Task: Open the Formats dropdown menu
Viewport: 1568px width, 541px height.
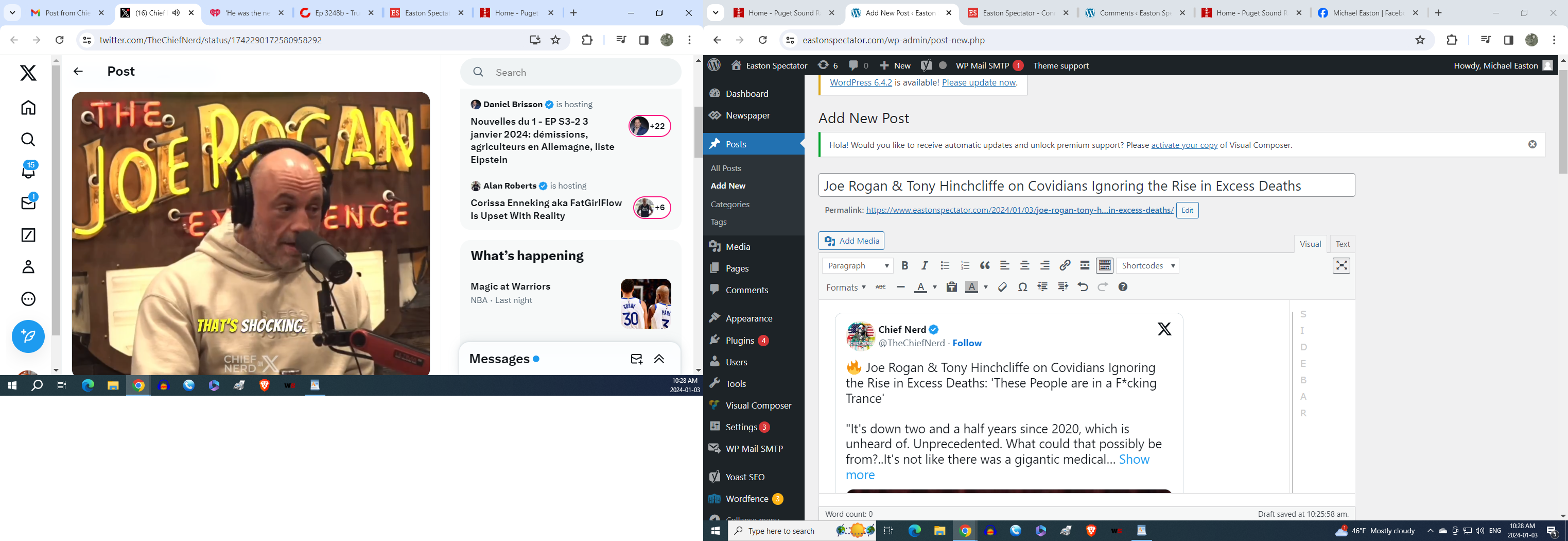Action: pyautogui.click(x=845, y=288)
